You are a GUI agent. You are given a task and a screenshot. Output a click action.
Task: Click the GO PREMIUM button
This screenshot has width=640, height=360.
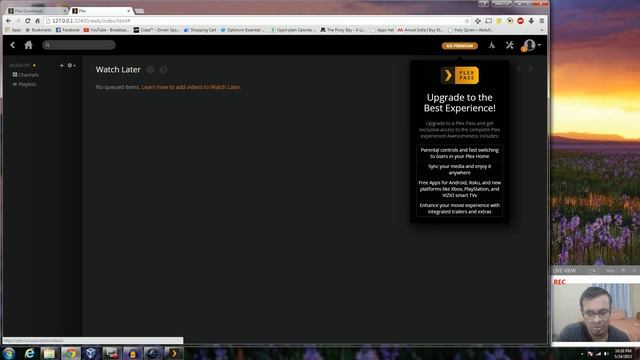(x=460, y=46)
